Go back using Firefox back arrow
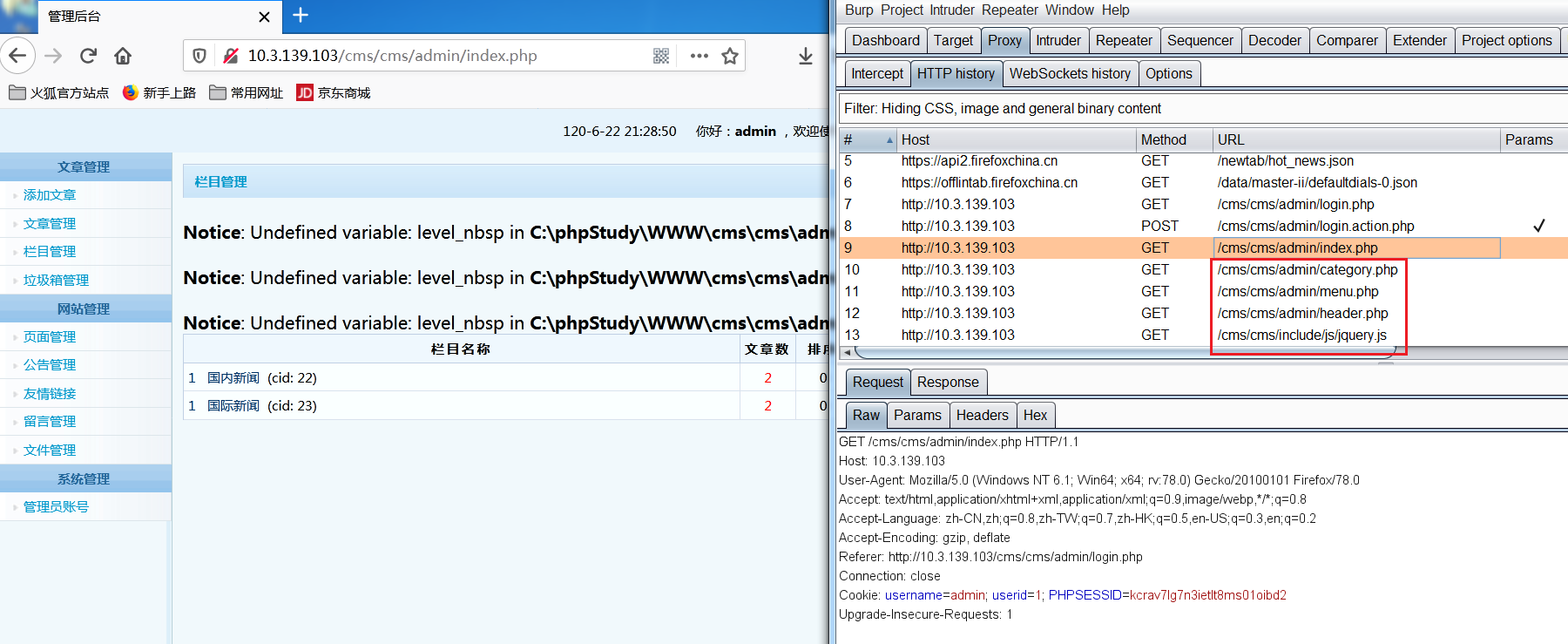The width and height of the screenshot is (1568, 644). (17, 56)
